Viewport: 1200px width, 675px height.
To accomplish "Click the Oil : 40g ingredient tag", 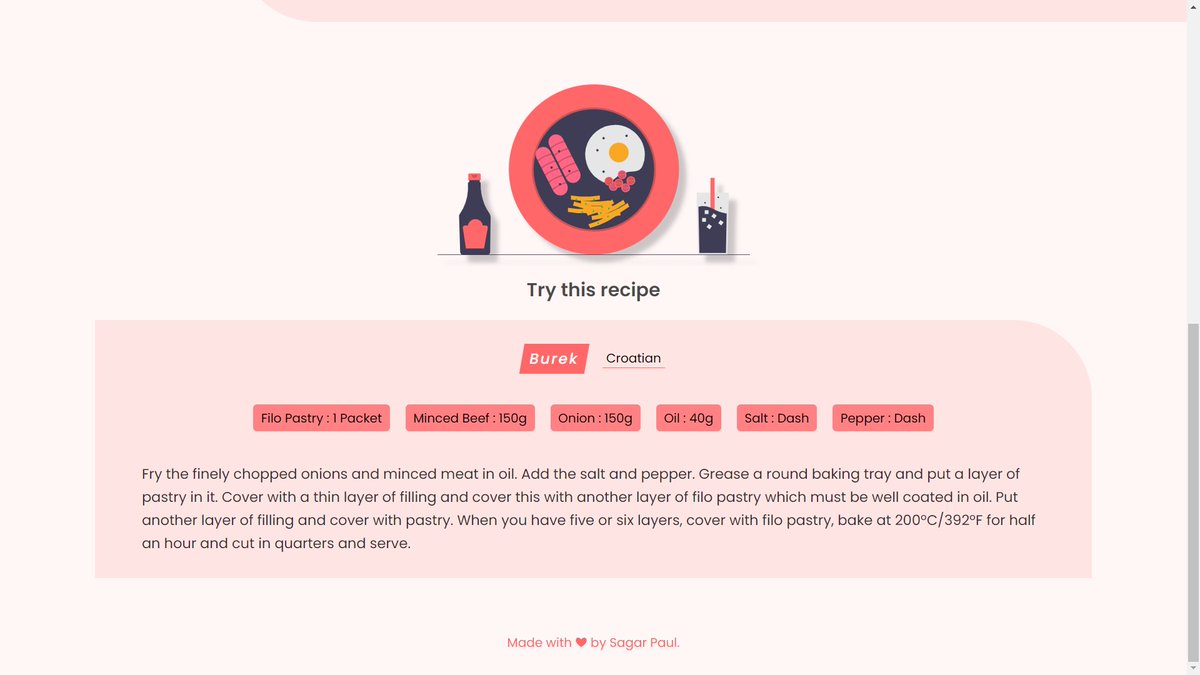I will click(x=688, y=418).
